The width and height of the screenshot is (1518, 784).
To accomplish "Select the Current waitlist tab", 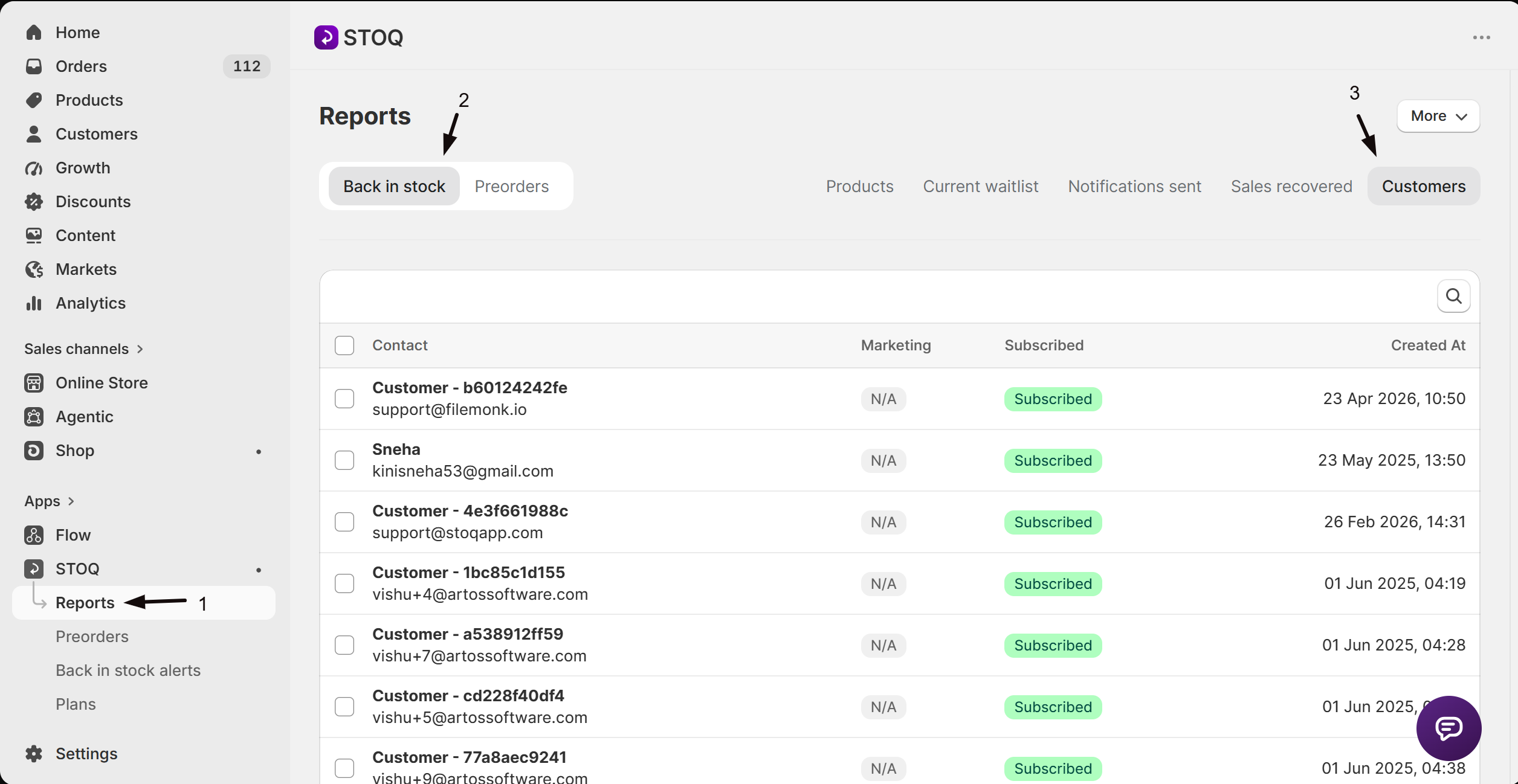I will (x=980, y=186).
